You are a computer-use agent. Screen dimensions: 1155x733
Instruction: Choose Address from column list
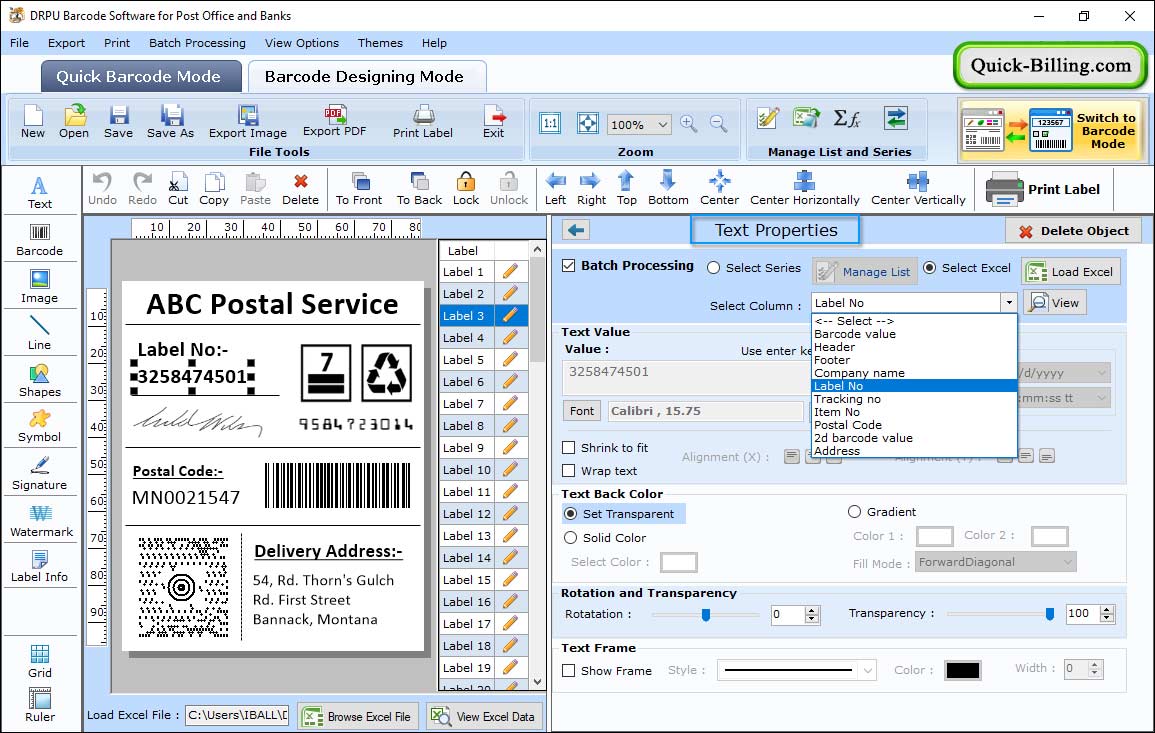tap(914, 451)
